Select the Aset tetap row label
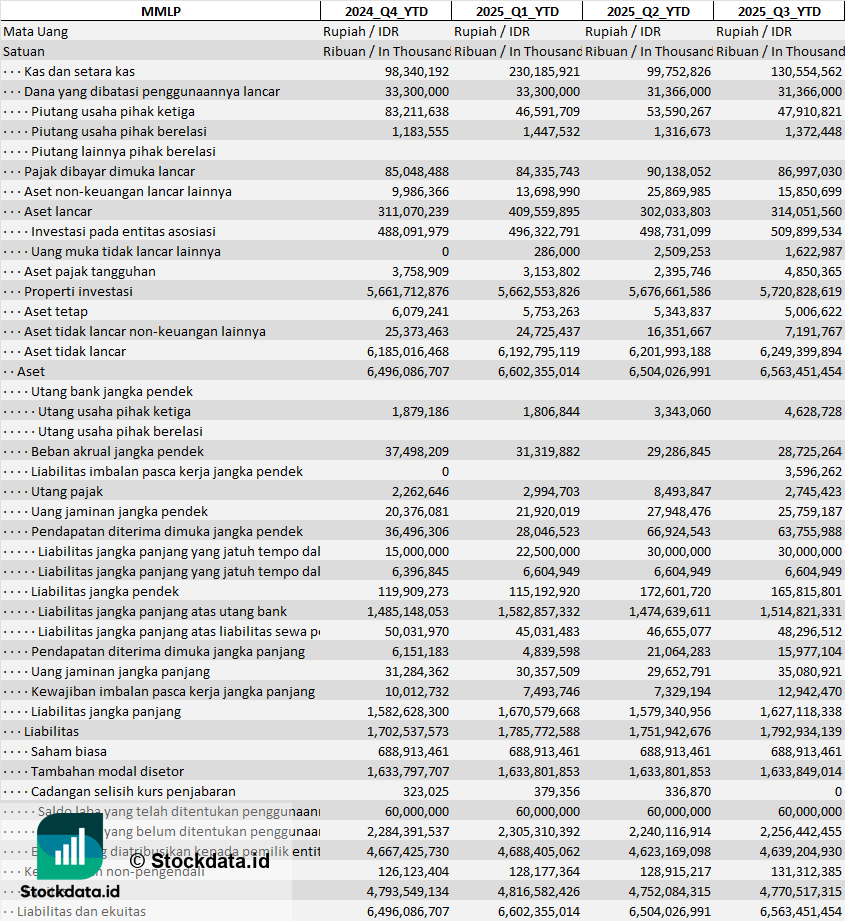This screenshot has width=845, height=921. point(56,311)
